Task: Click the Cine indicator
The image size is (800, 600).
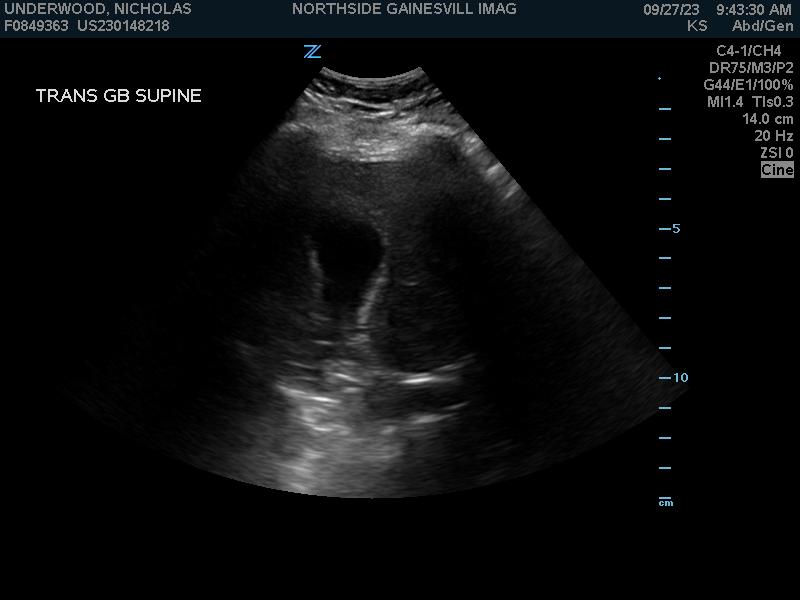Action: [x=777, y=170]
